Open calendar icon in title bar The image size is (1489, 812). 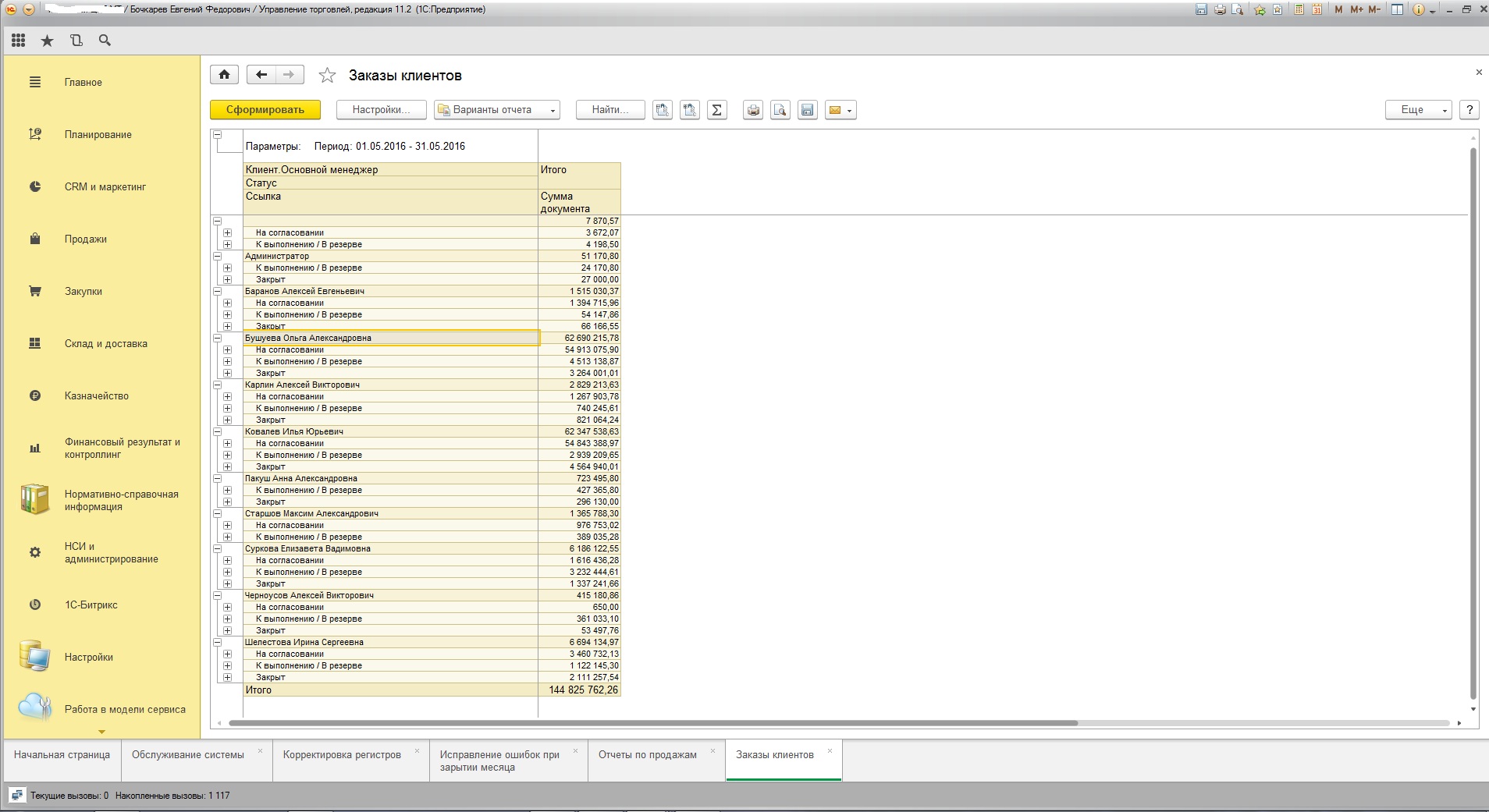click(1317, 9)
